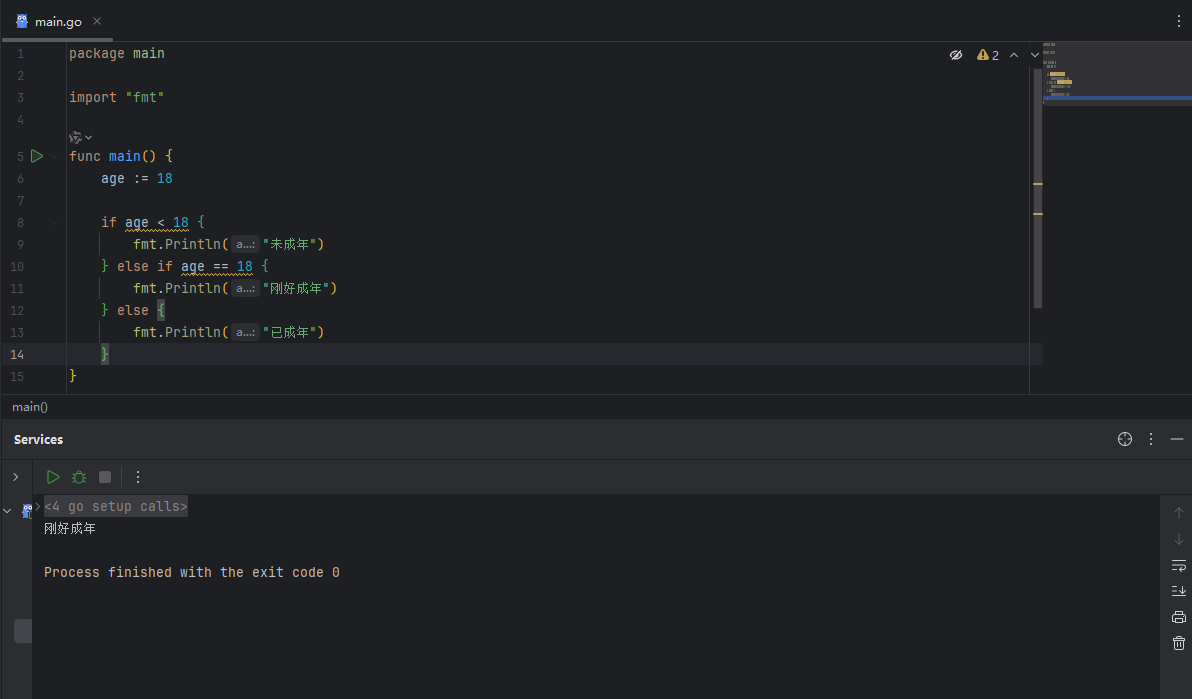Toggle scroll to end of console

pyautogui.click(x=1178, y=591)
